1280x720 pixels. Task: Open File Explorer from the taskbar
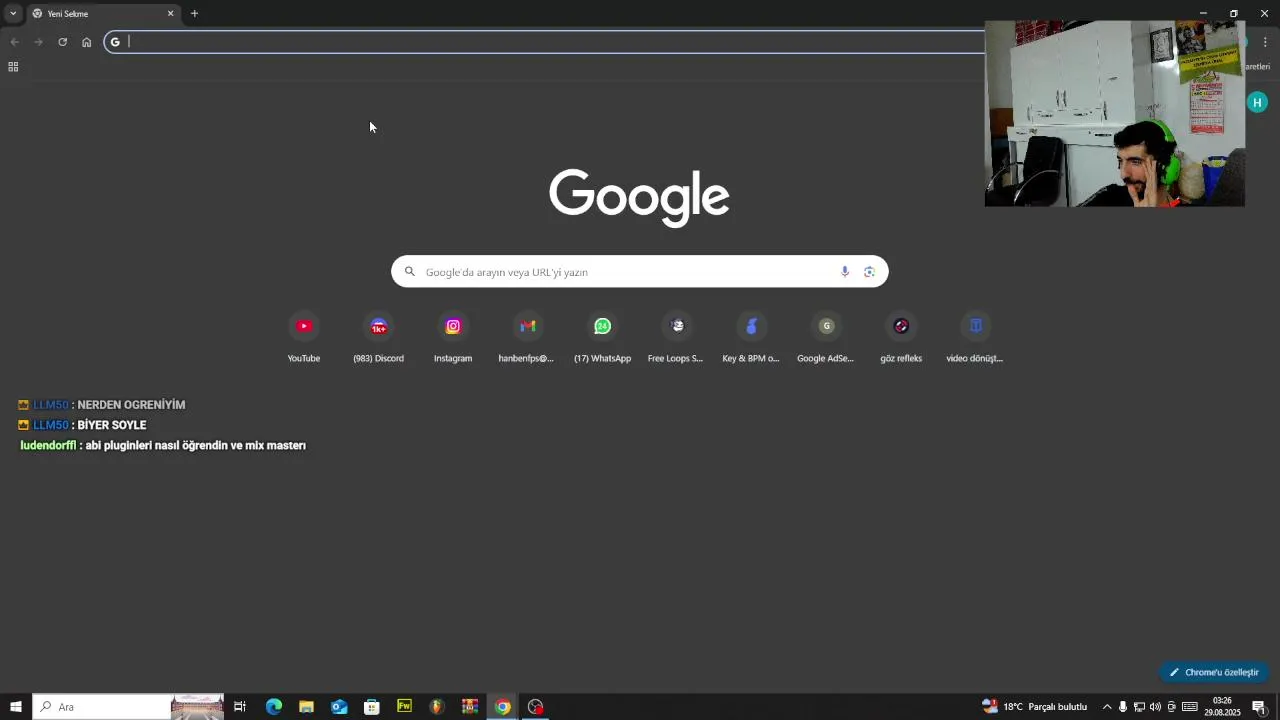click(x=306, y=707)
